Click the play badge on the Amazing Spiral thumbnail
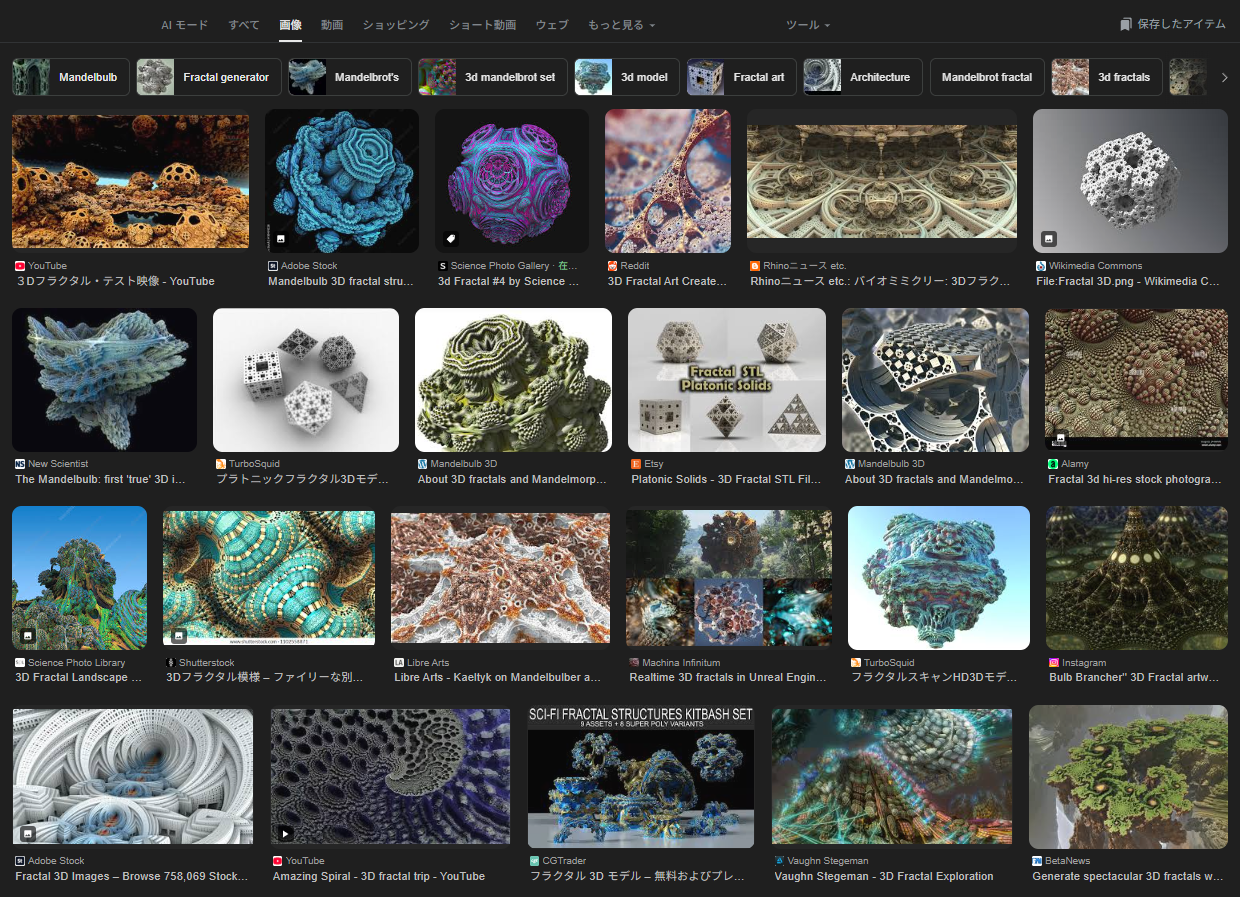The image size is (1240, 897). (286, 833)
